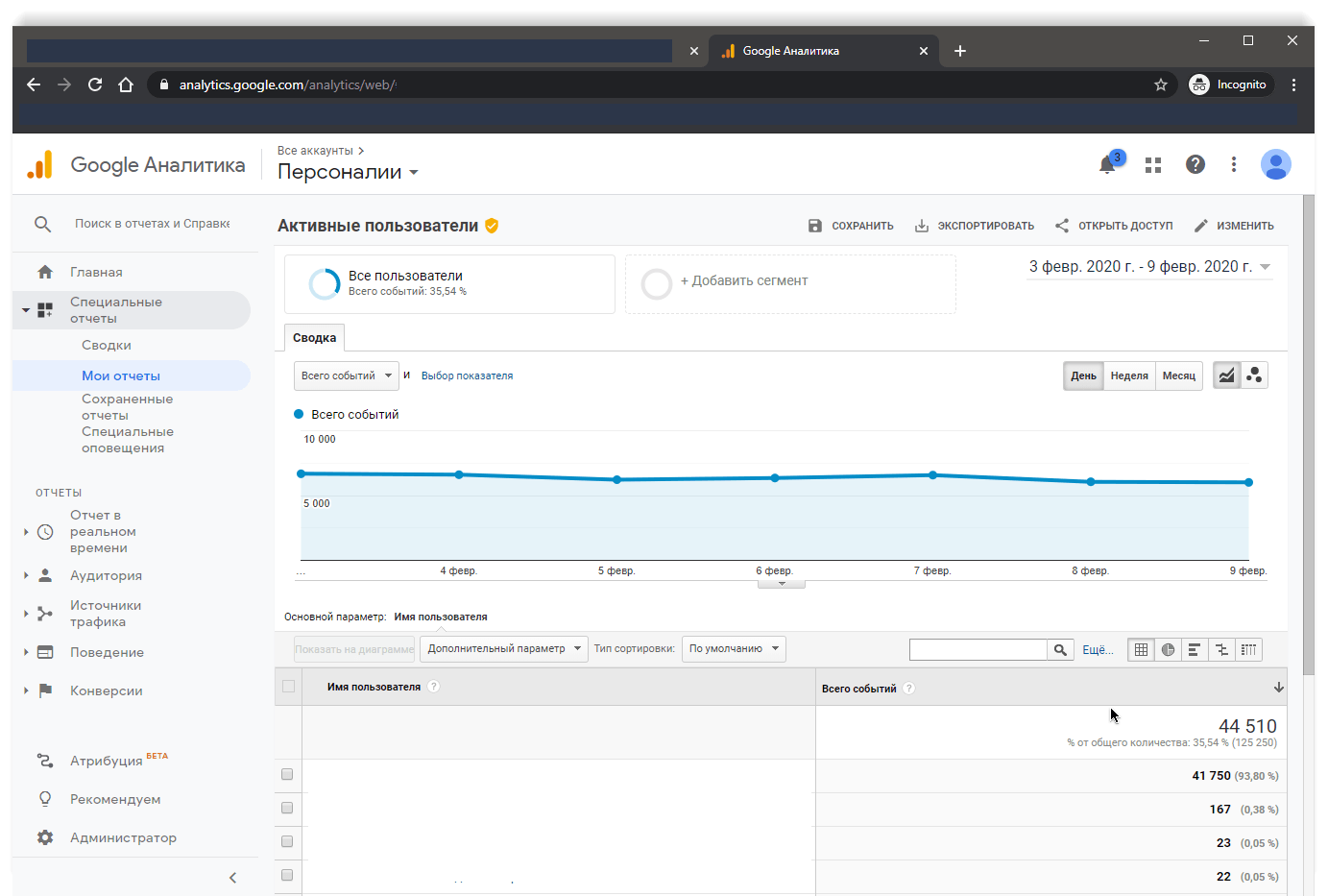Expand the Дополнительный параметр dropdown

click(x=504, y=649)
